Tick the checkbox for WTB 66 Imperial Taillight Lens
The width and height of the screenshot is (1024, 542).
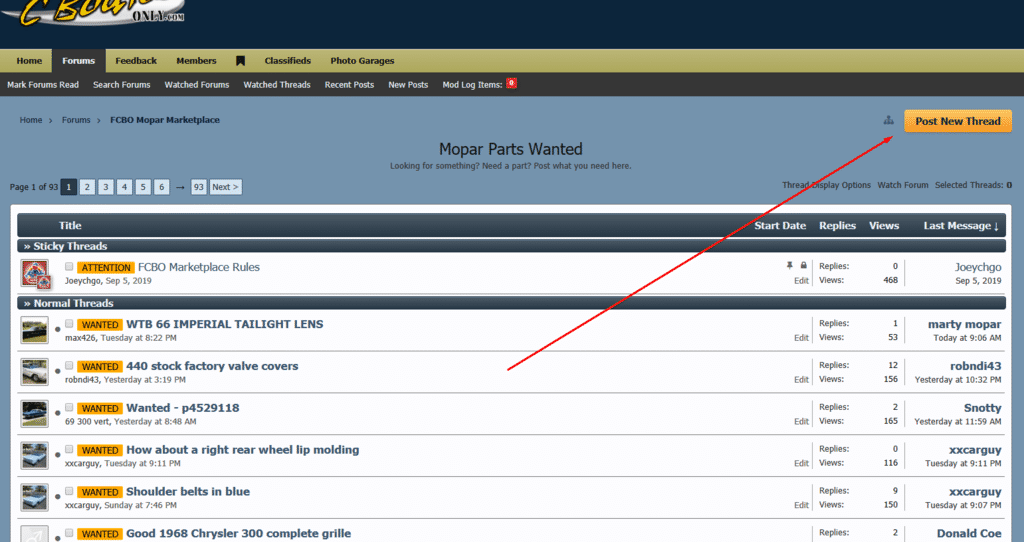pyautogui.click(x=70, y=324)
